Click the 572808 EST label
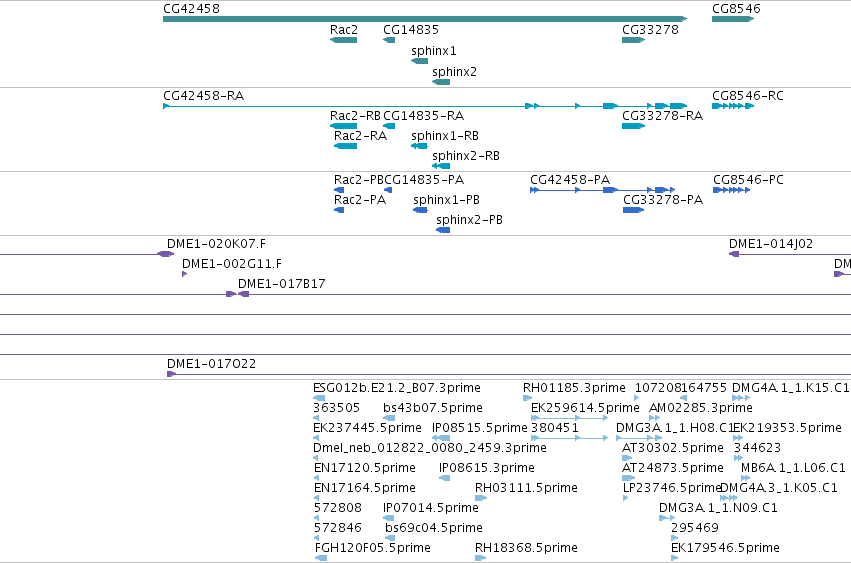 (x=338, y=508)
